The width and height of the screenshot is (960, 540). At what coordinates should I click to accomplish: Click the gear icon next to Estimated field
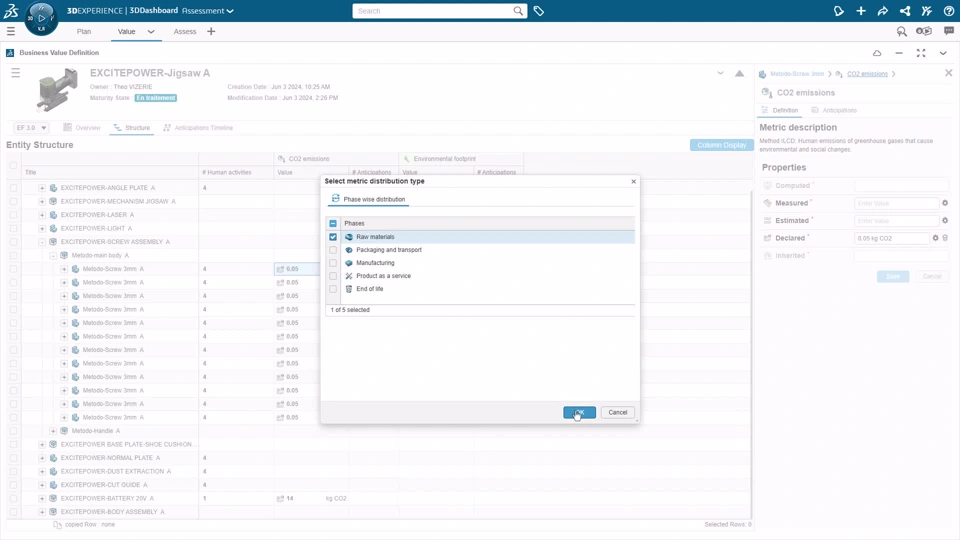click(945, 220)
